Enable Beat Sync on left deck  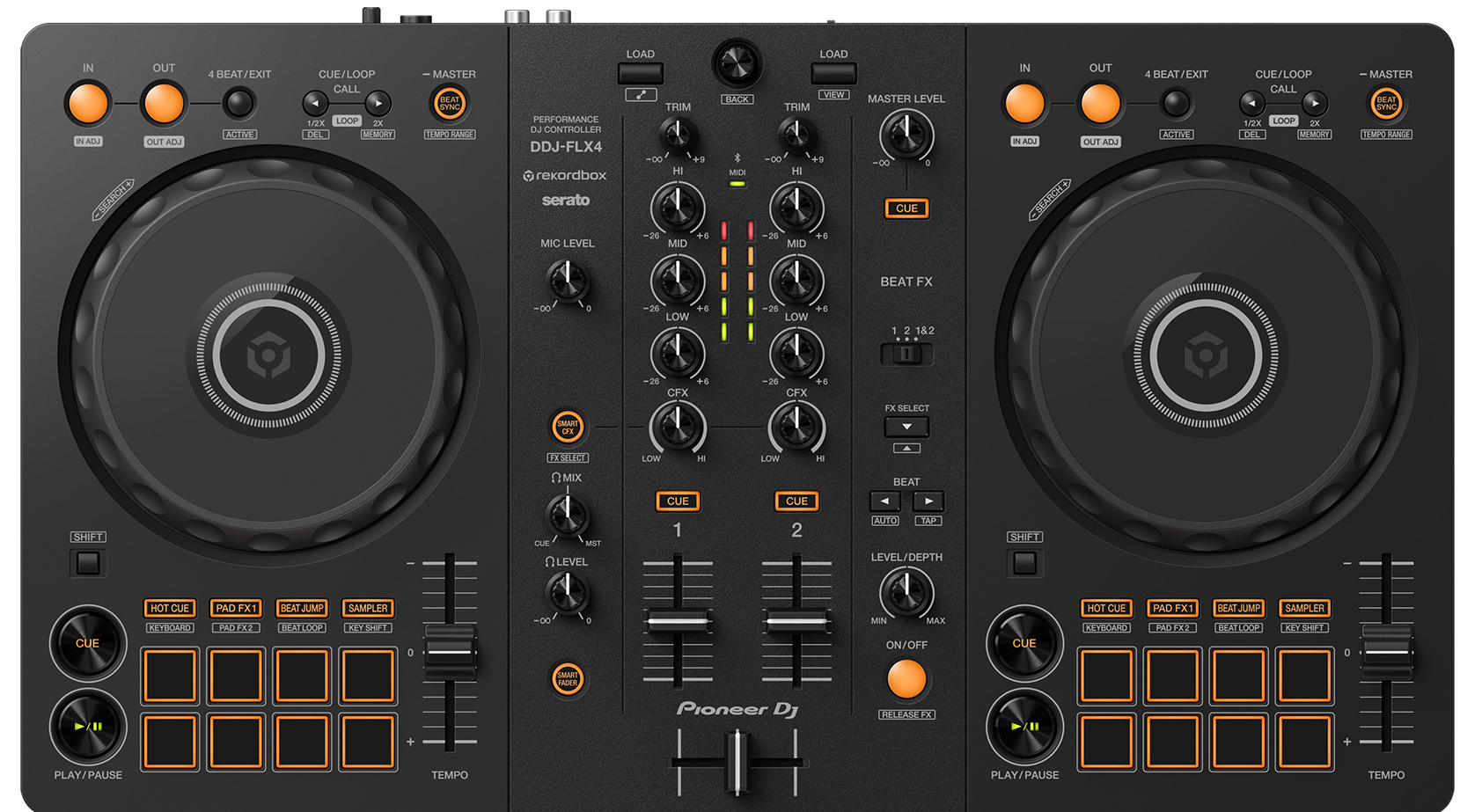450,104
